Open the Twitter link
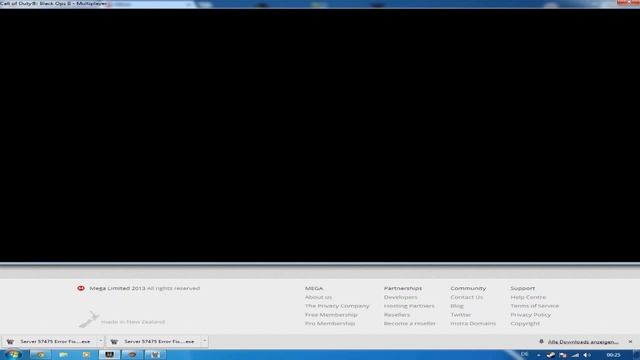This screenshot has height=360, width=640. [461, 315]
